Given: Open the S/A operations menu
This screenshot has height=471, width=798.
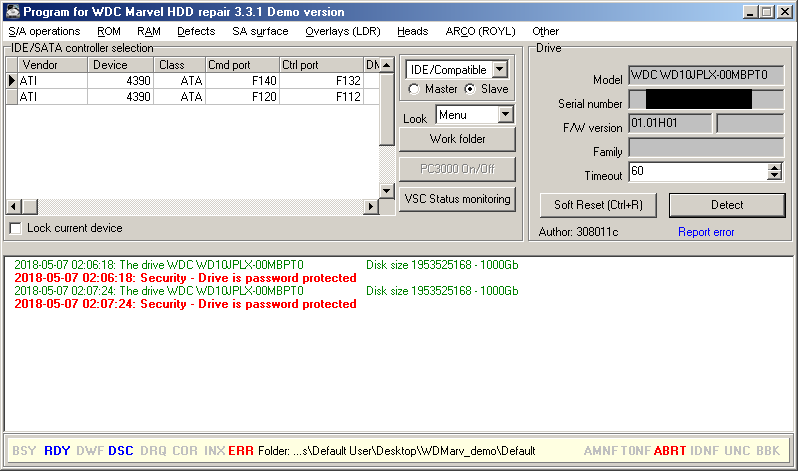Looking at the screenshot, I should [x=44, y=32].
